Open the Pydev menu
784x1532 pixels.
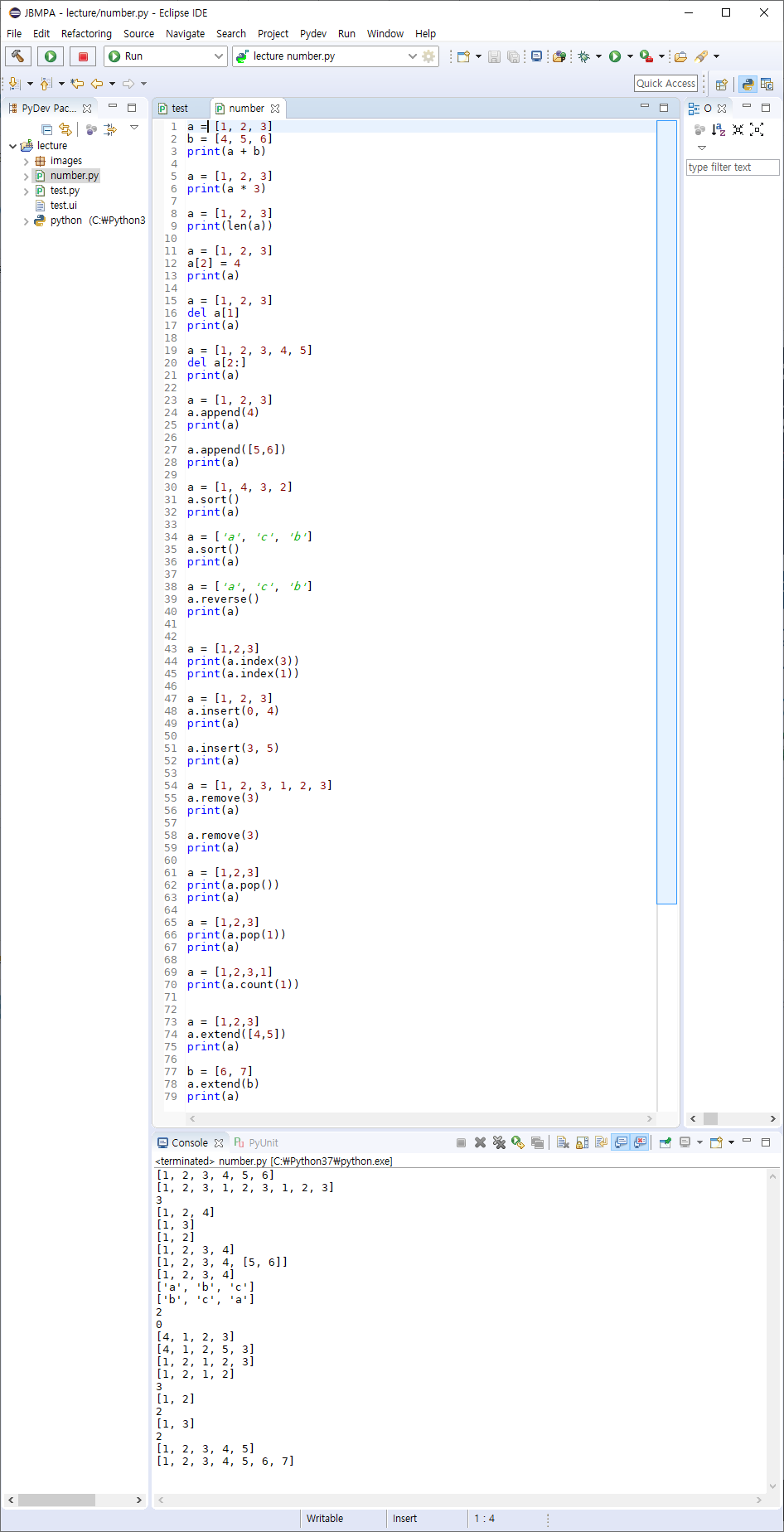pos(312,34)
